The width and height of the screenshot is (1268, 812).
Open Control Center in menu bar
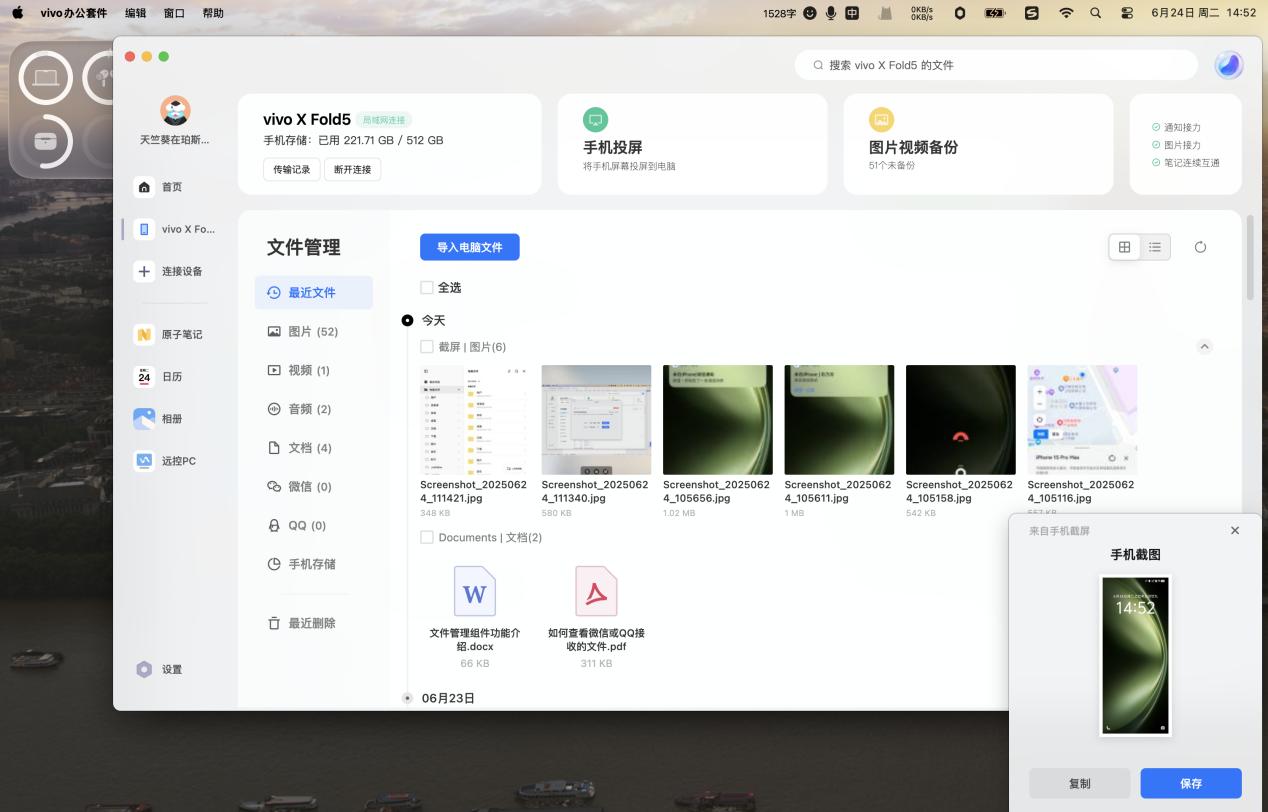coord(1127,13)
